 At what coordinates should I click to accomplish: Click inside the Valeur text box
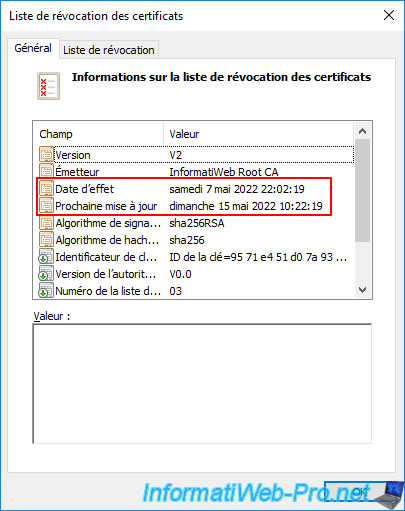[202, 383]
